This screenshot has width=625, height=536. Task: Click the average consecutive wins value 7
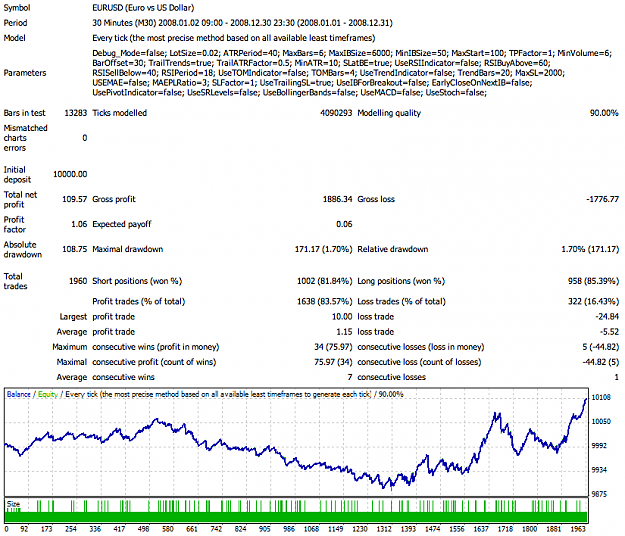[350, 377]
